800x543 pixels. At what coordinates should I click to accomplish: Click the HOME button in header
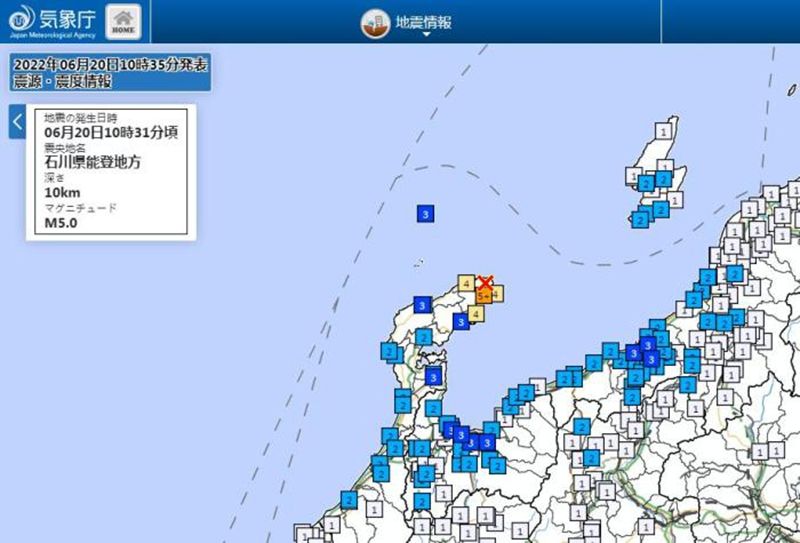[123, 19]
